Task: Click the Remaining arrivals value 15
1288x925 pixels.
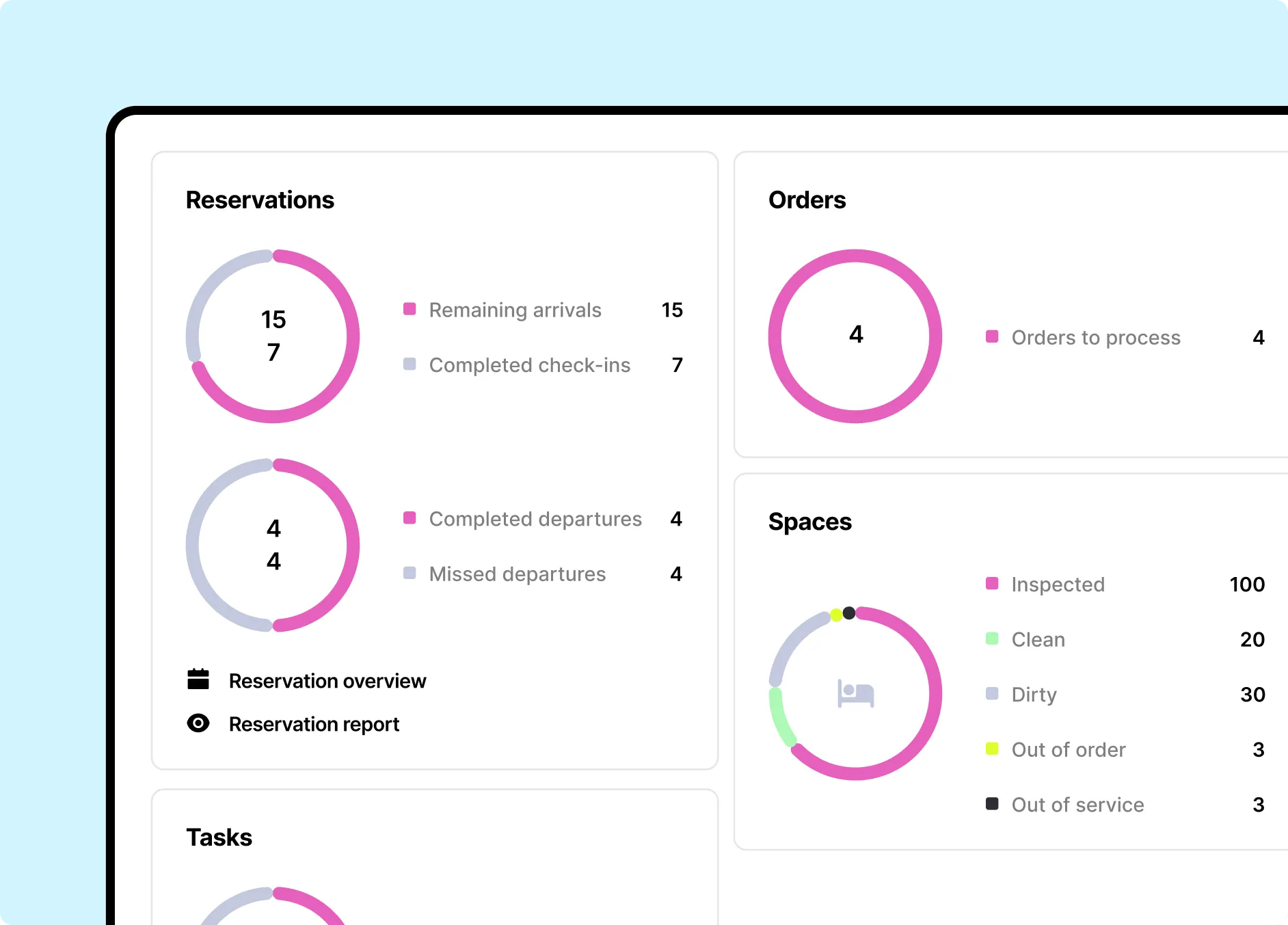Action: (672, 310)
